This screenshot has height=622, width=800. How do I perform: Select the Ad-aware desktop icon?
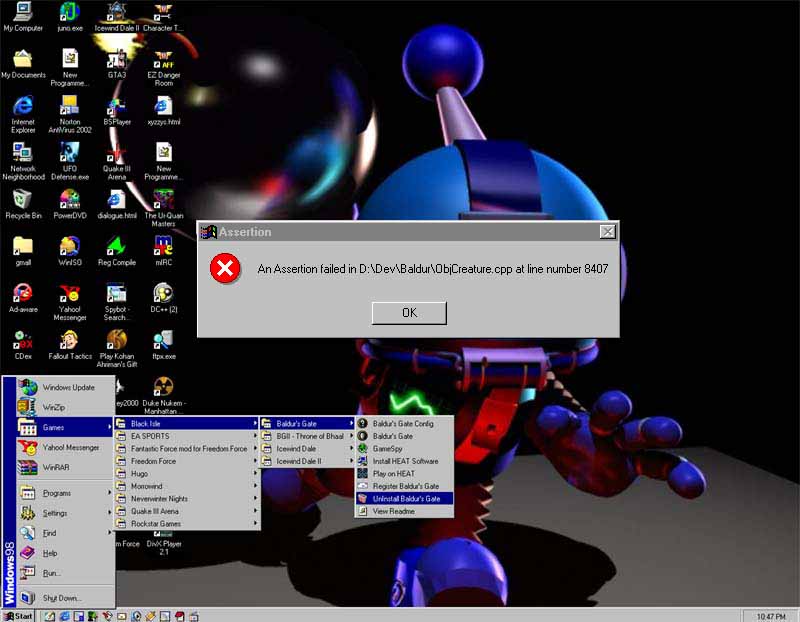23,298
